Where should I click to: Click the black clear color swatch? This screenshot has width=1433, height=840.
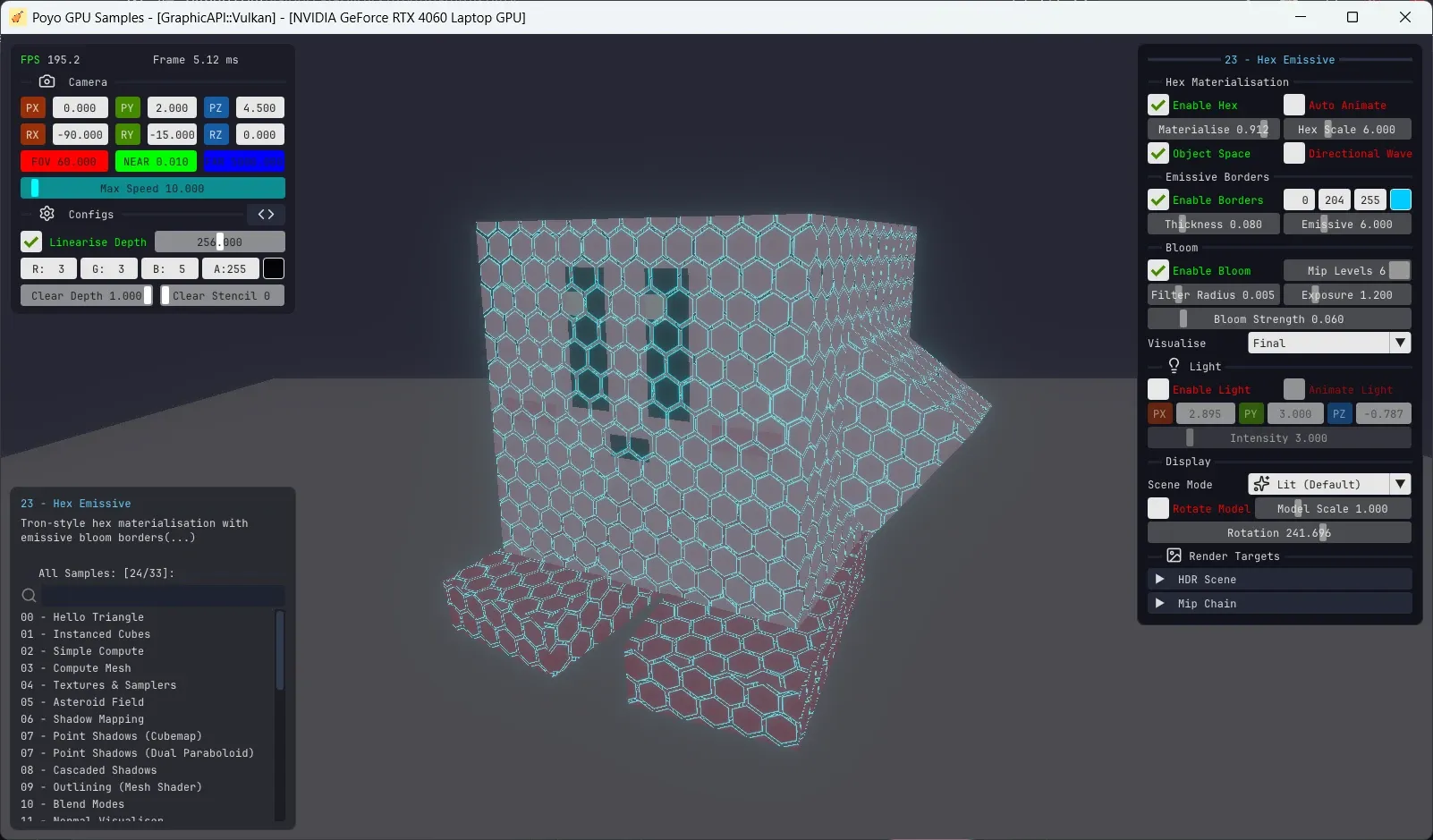pyautogui.click(x=274, y=268)
